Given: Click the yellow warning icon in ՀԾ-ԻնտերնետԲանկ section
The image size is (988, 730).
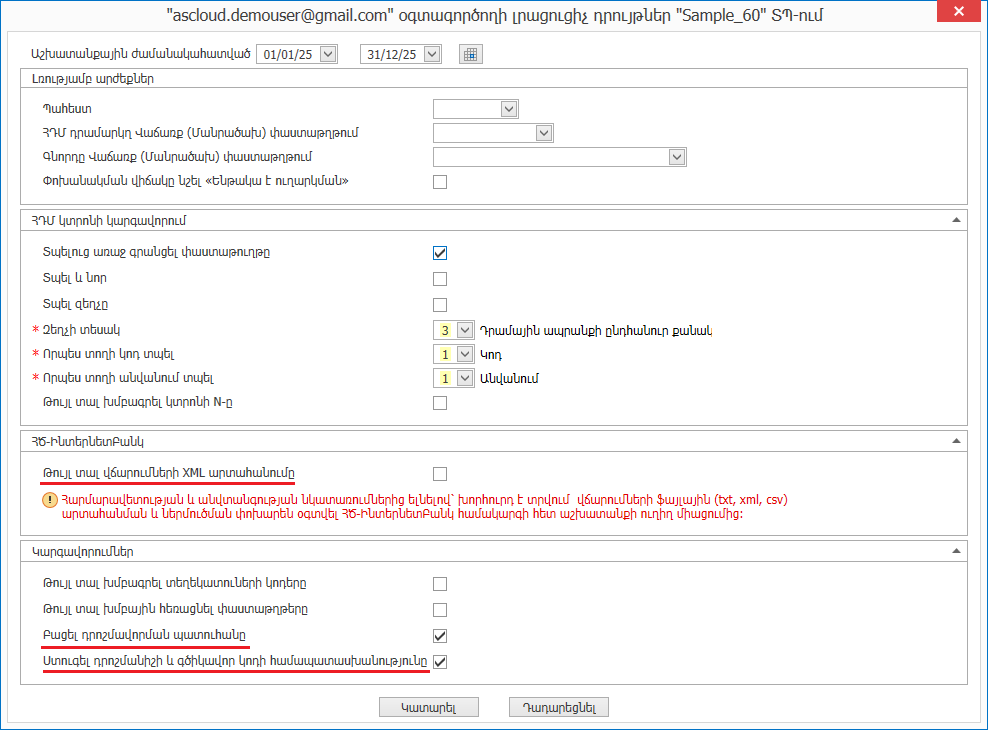Looking at the screenshot, I should click(49, 500).
